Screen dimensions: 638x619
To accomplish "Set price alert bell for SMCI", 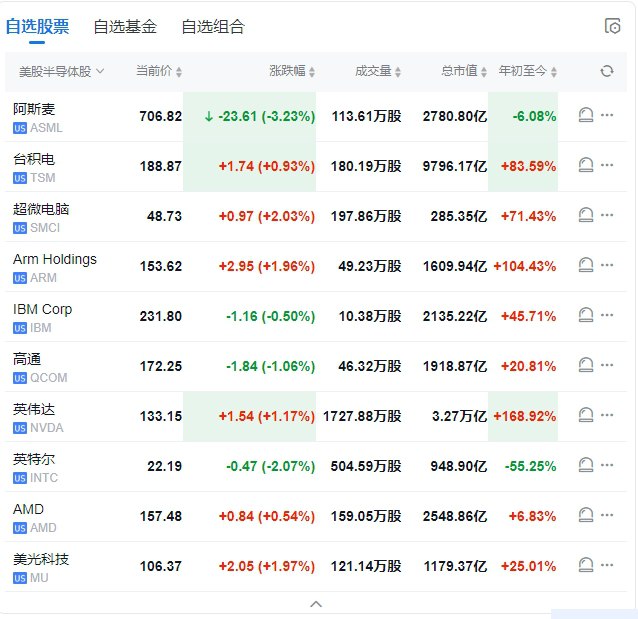I will coord(586,215).
